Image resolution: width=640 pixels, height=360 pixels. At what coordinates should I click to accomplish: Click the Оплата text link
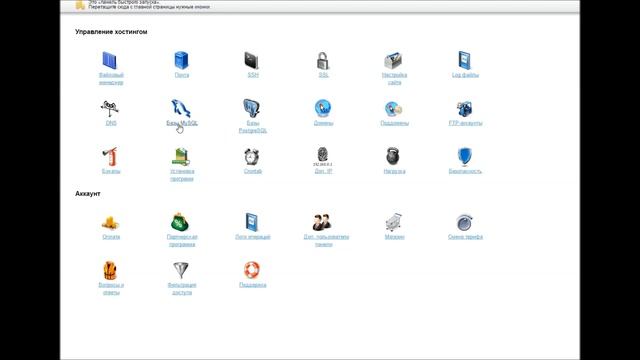(x=111, y=237)
